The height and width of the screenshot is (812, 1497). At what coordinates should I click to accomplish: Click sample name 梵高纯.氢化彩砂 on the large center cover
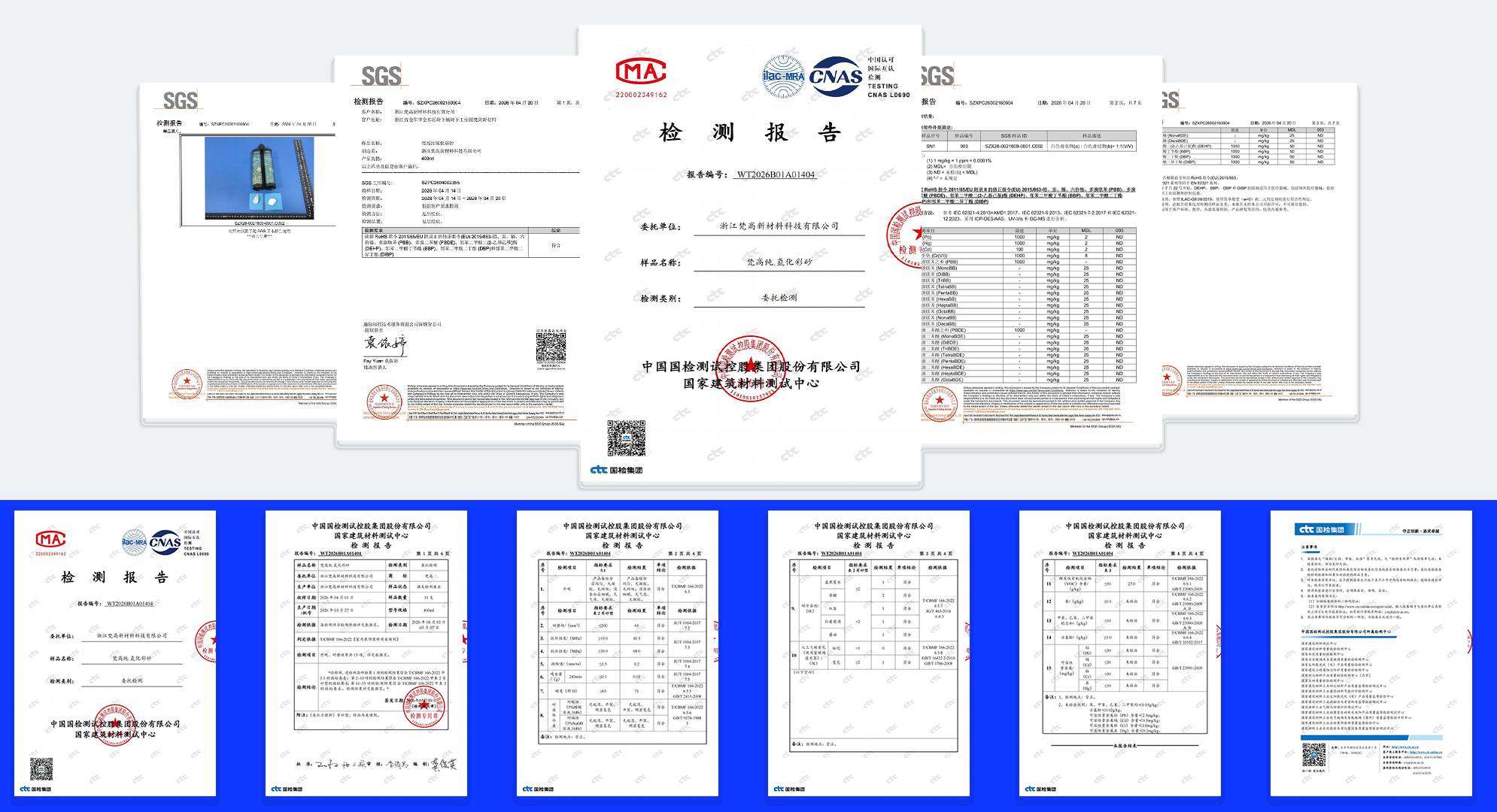coord(779,262)
